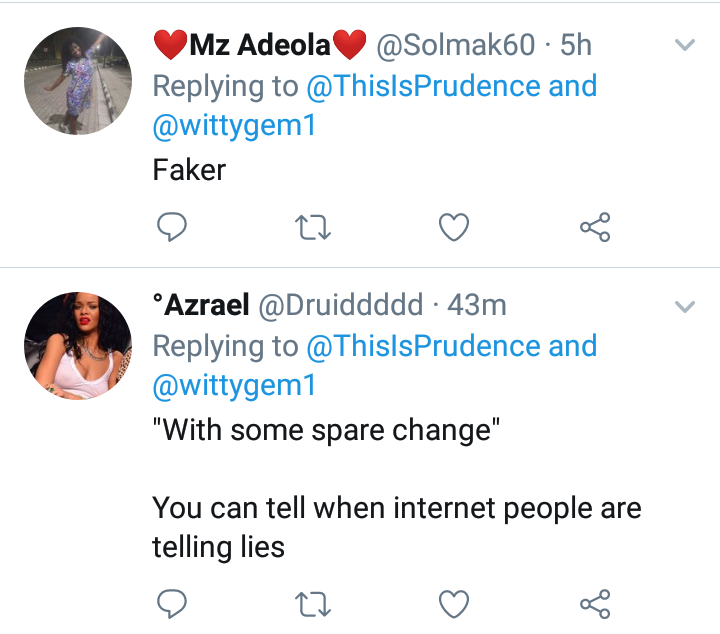Share Mz Adeola's "Faker" tweet

[x=595, y=229]
